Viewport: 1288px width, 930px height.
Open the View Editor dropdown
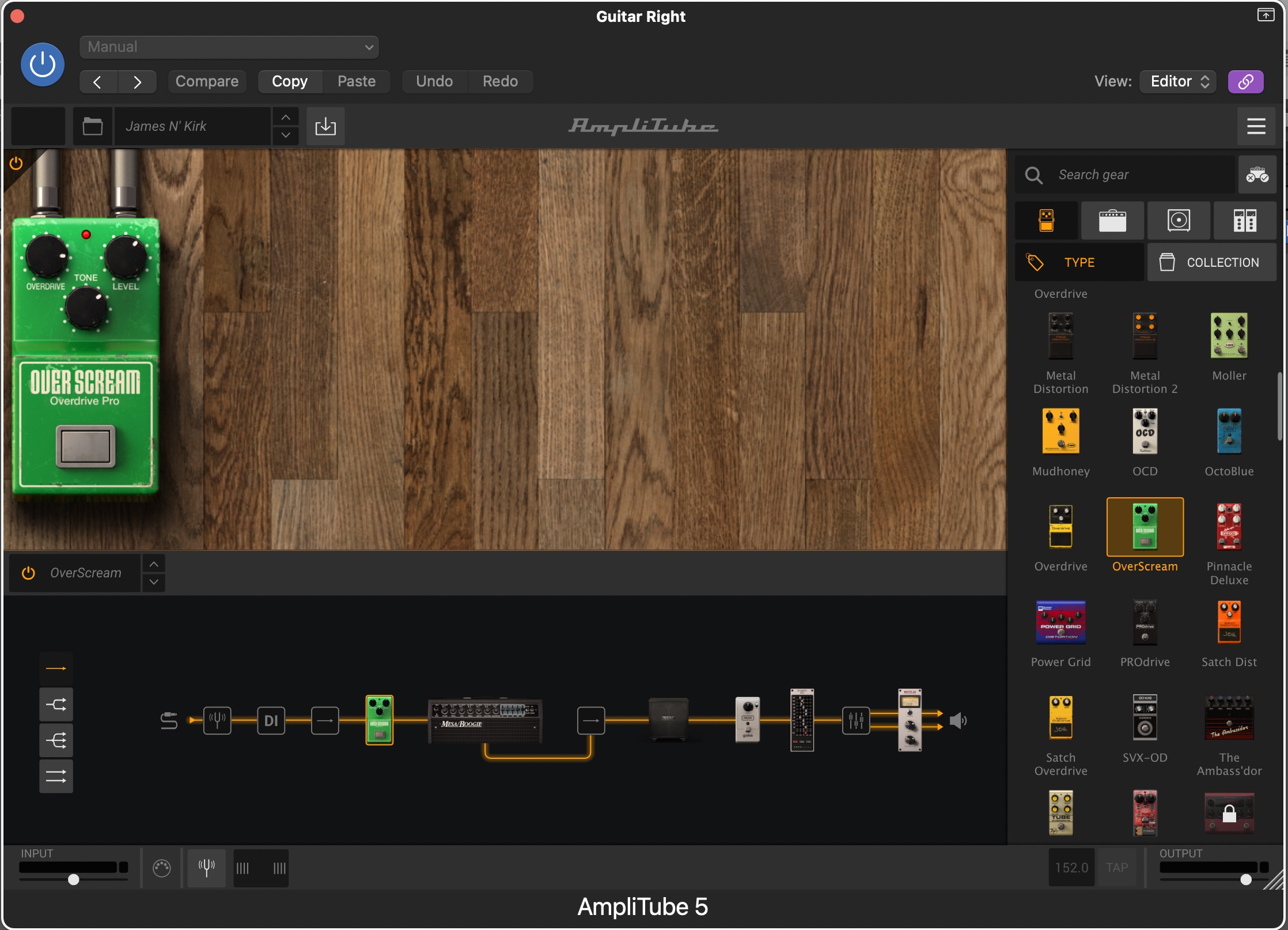click(1177, 82)
